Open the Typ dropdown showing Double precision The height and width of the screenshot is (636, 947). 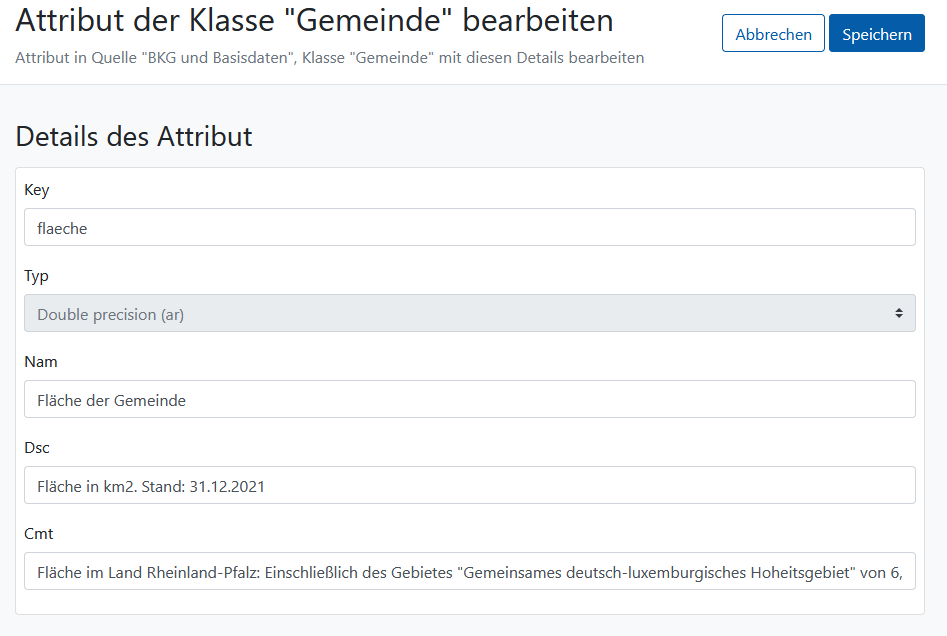[470, 313]
